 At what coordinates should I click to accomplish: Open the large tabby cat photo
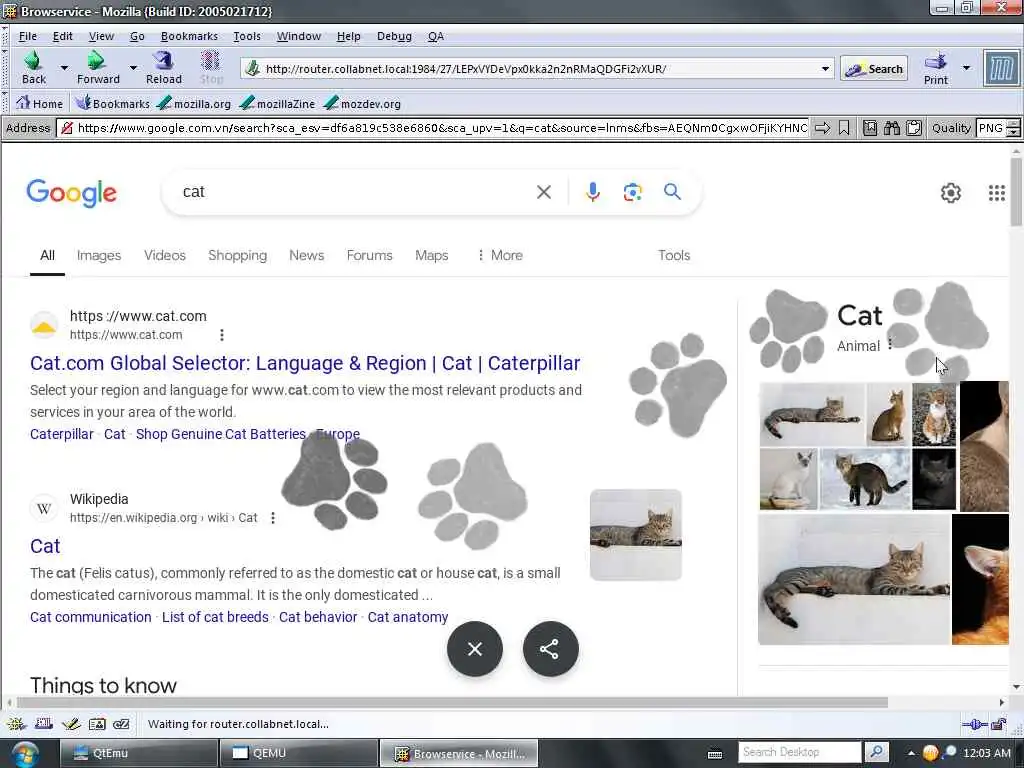tap(854, 579)
